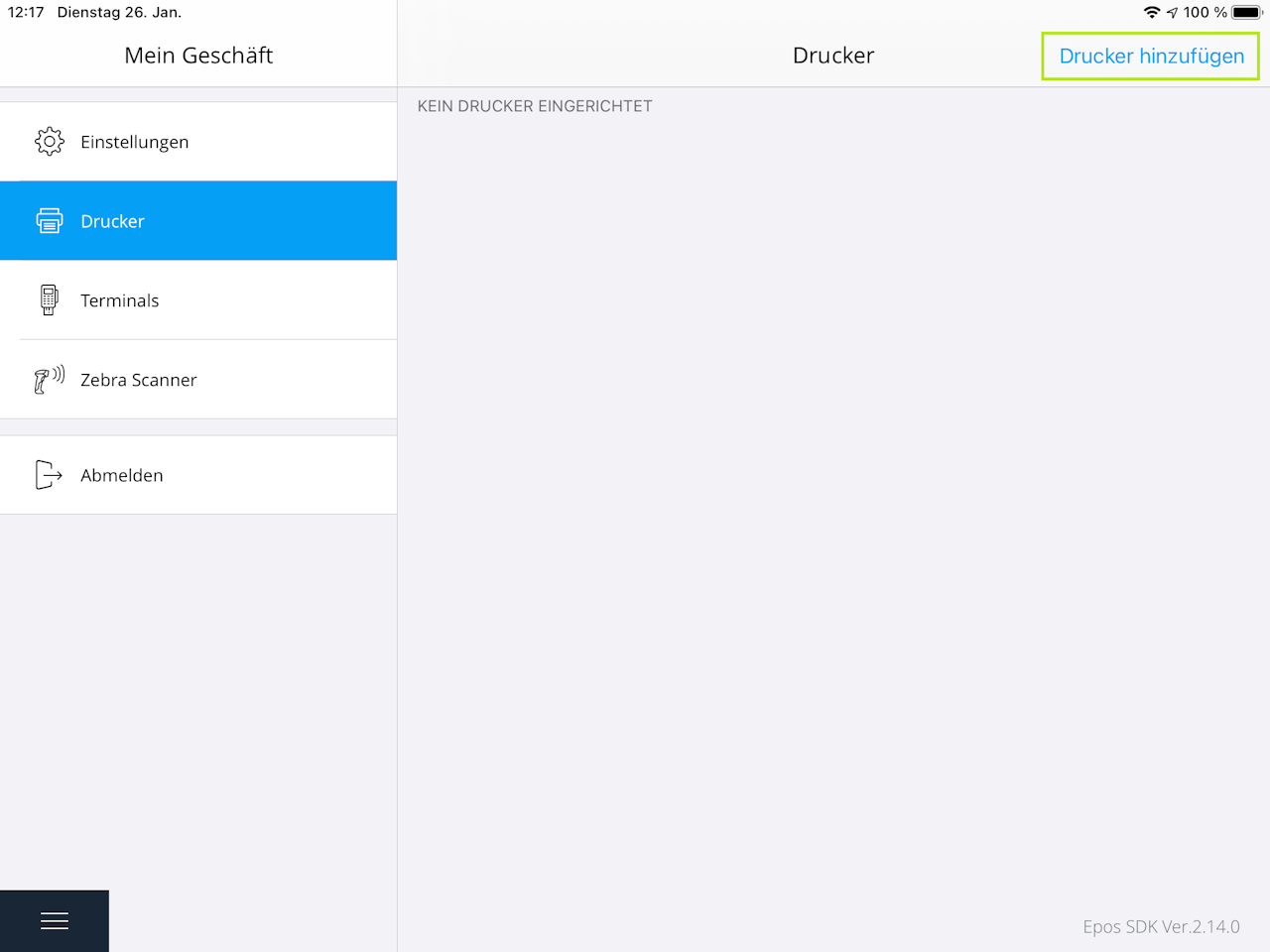
Task: Open the hamburger menu at bottom left
Action: (x=55, y=921)
